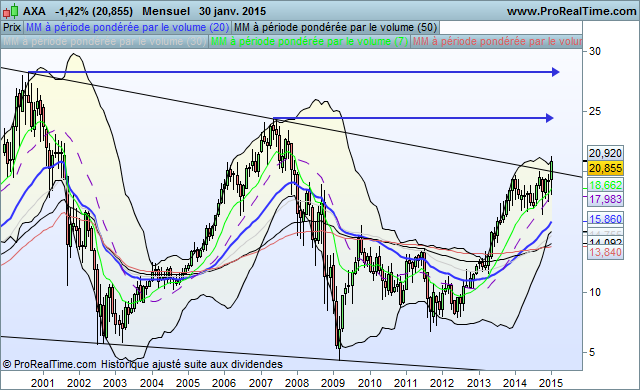Click the 2007 year on the time axis

[x=260, y=383]
